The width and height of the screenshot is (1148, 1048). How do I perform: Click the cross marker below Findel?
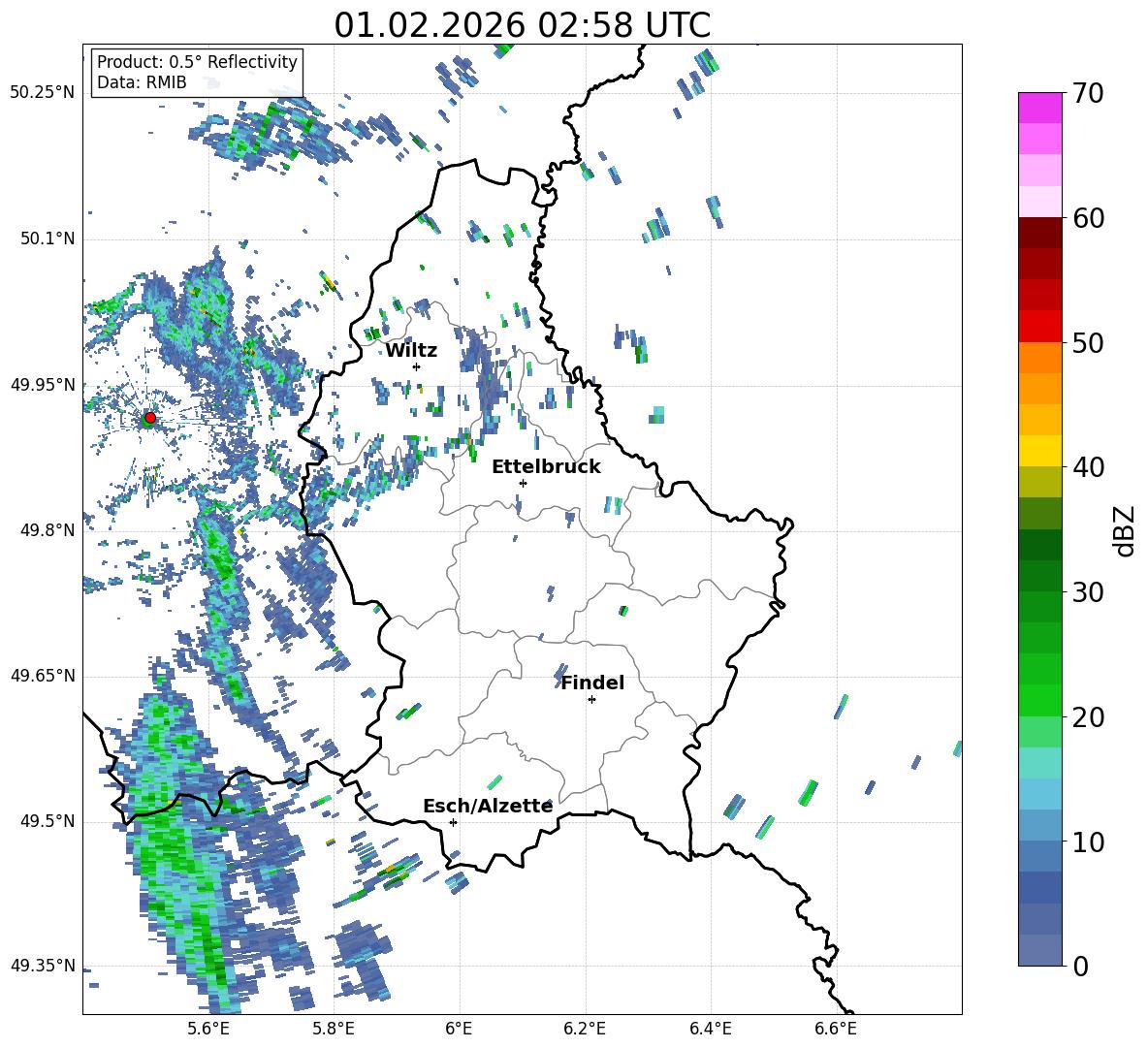(591, 700)
